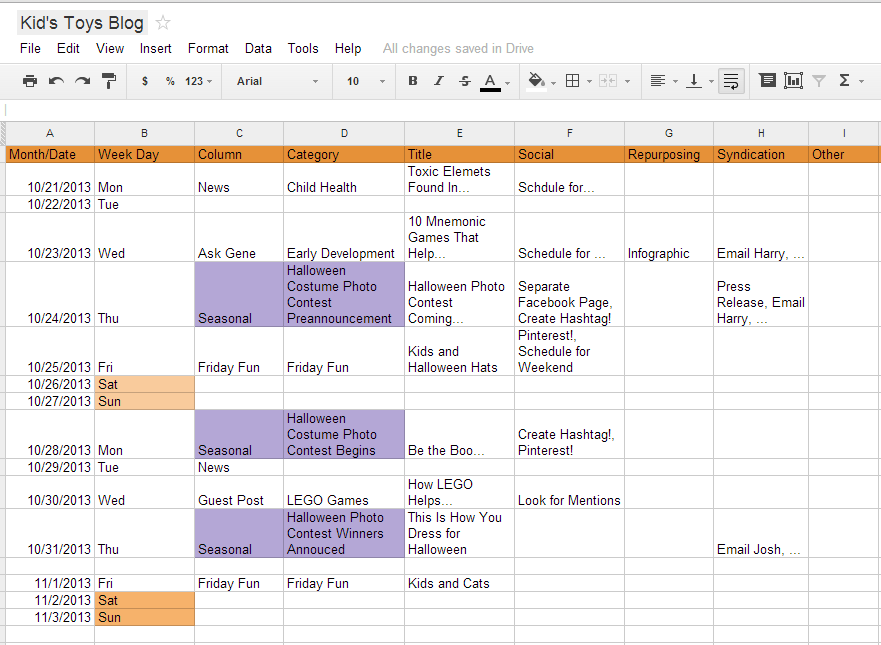This screenshot has width=881, height=645.
Task: Expand the font size 10 dropdown
Action: [x=365, y=81]
